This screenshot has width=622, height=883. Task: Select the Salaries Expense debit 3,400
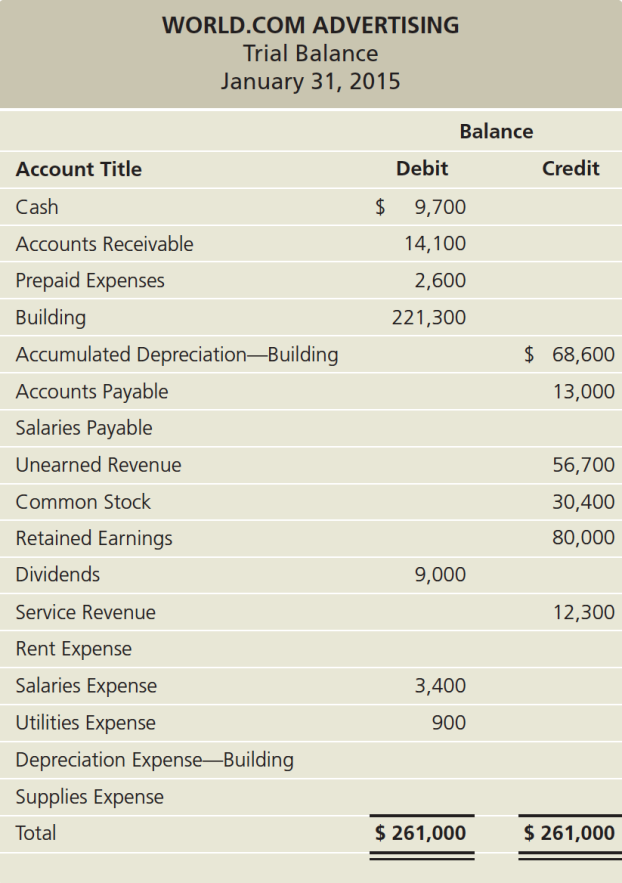pos(440,686)
